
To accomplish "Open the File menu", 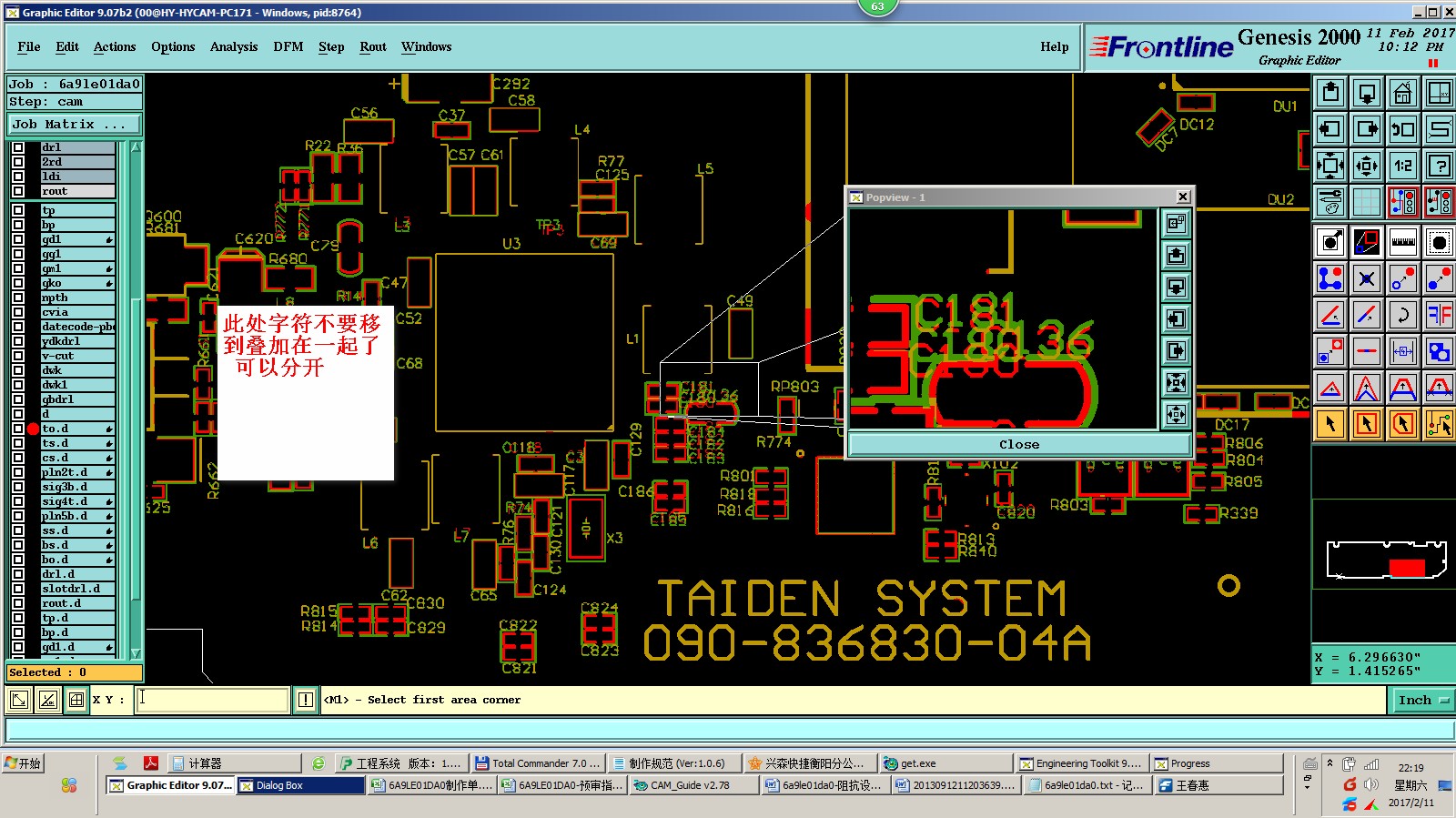I will tap(29, 46).
